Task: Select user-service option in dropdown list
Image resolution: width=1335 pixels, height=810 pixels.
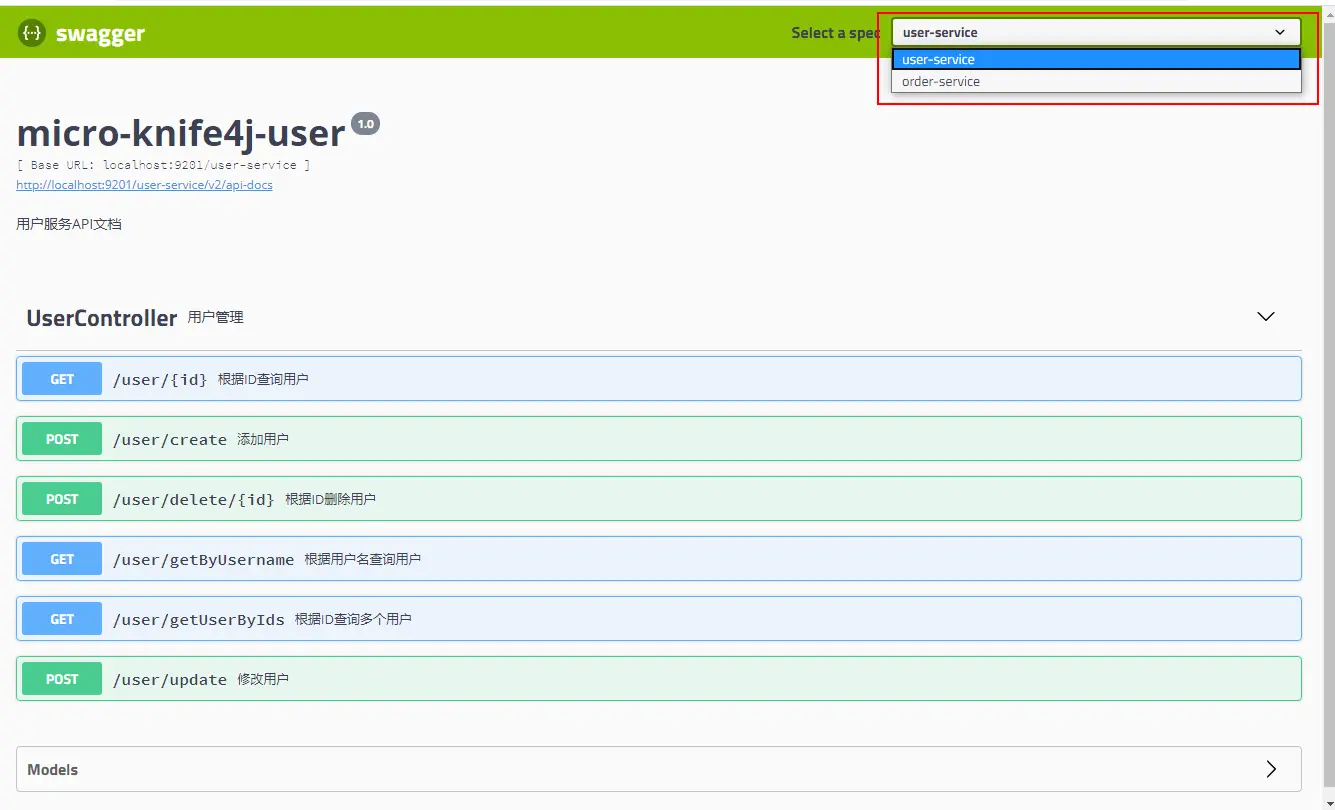Action: (1096, 60)
